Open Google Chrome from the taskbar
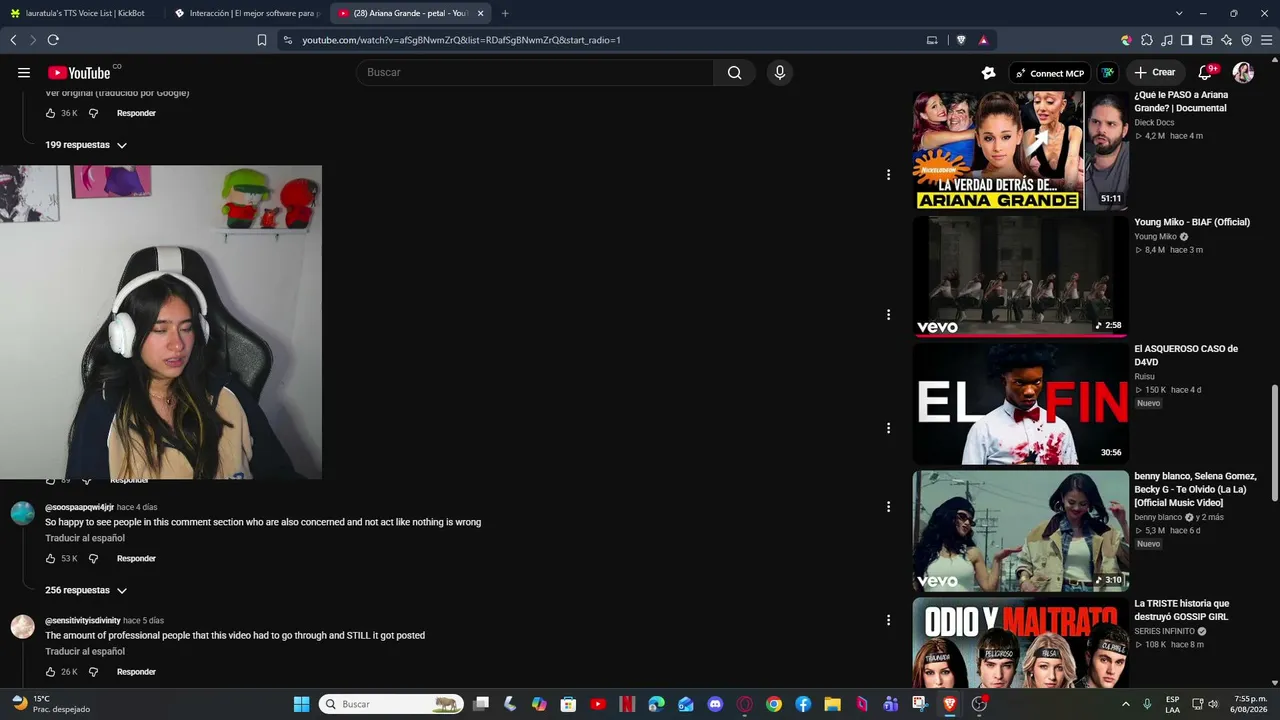Screen dimensions: 1280x720 pyautogui.click(x=774, y=704)
